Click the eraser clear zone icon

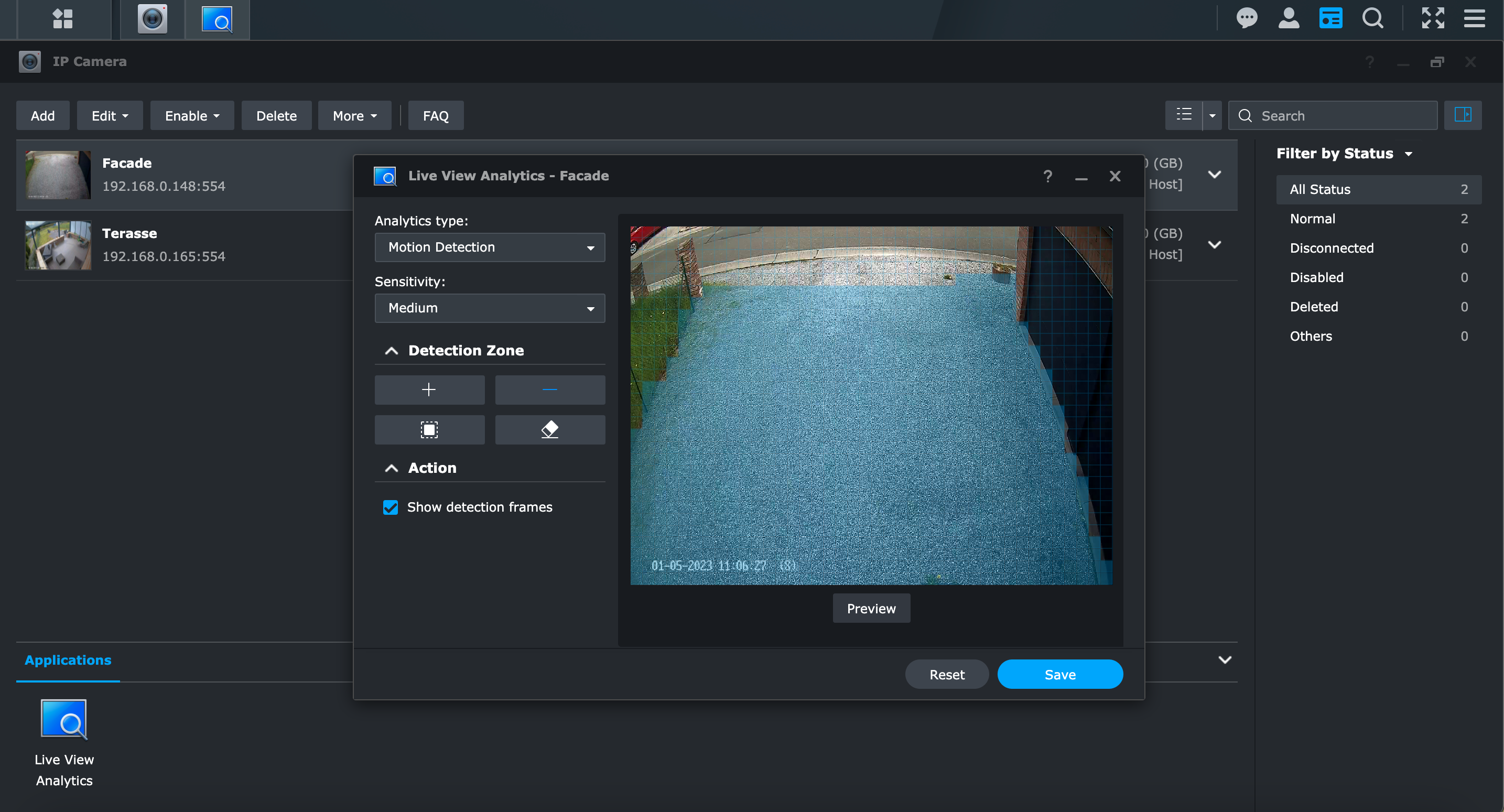(x=549, y=430)
